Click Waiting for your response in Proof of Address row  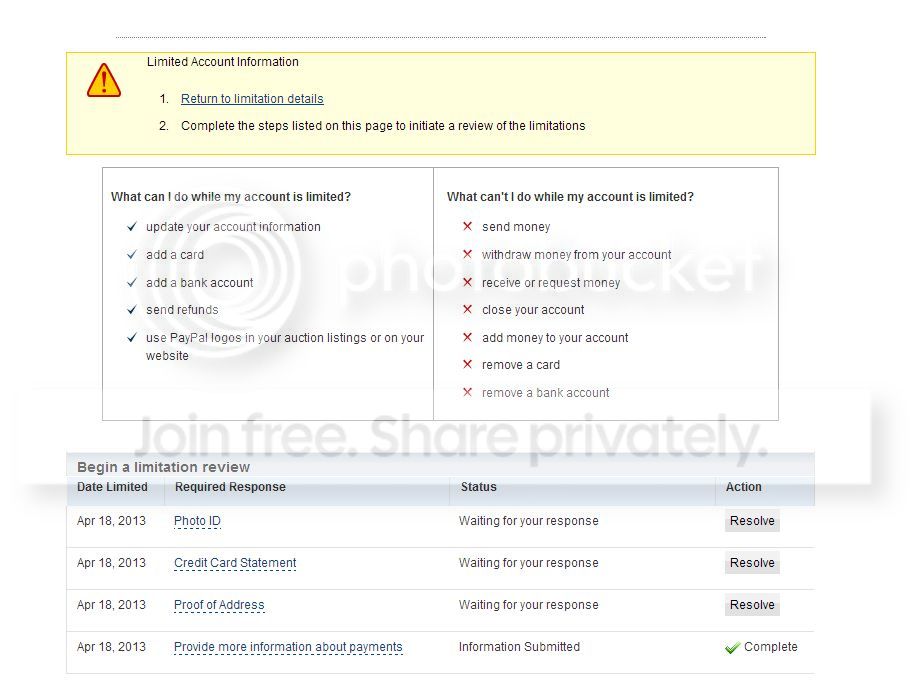click(x=529, y=605)
